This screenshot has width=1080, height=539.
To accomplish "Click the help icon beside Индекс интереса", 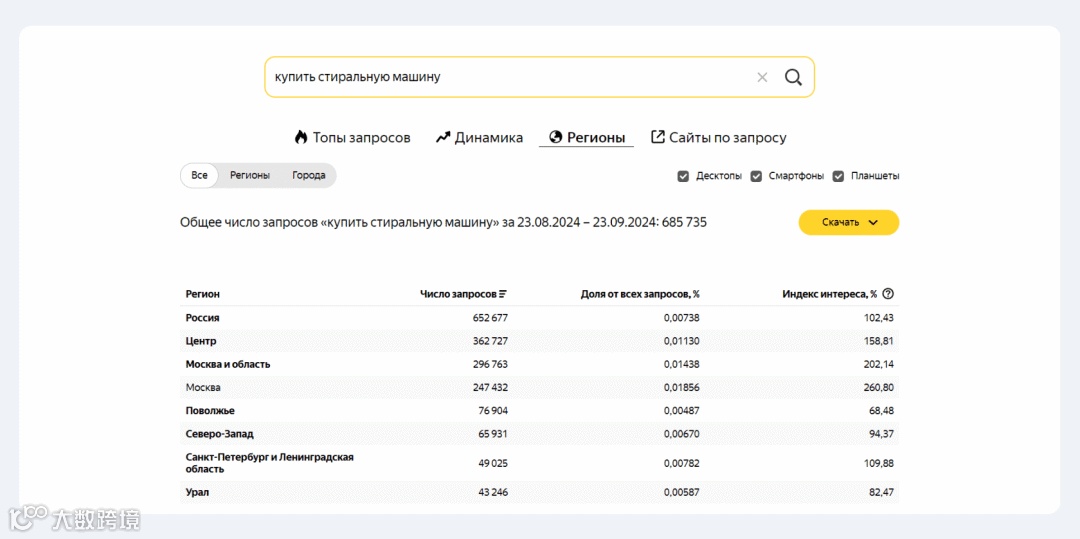I will pyautogui.click(x=888, y=294).
